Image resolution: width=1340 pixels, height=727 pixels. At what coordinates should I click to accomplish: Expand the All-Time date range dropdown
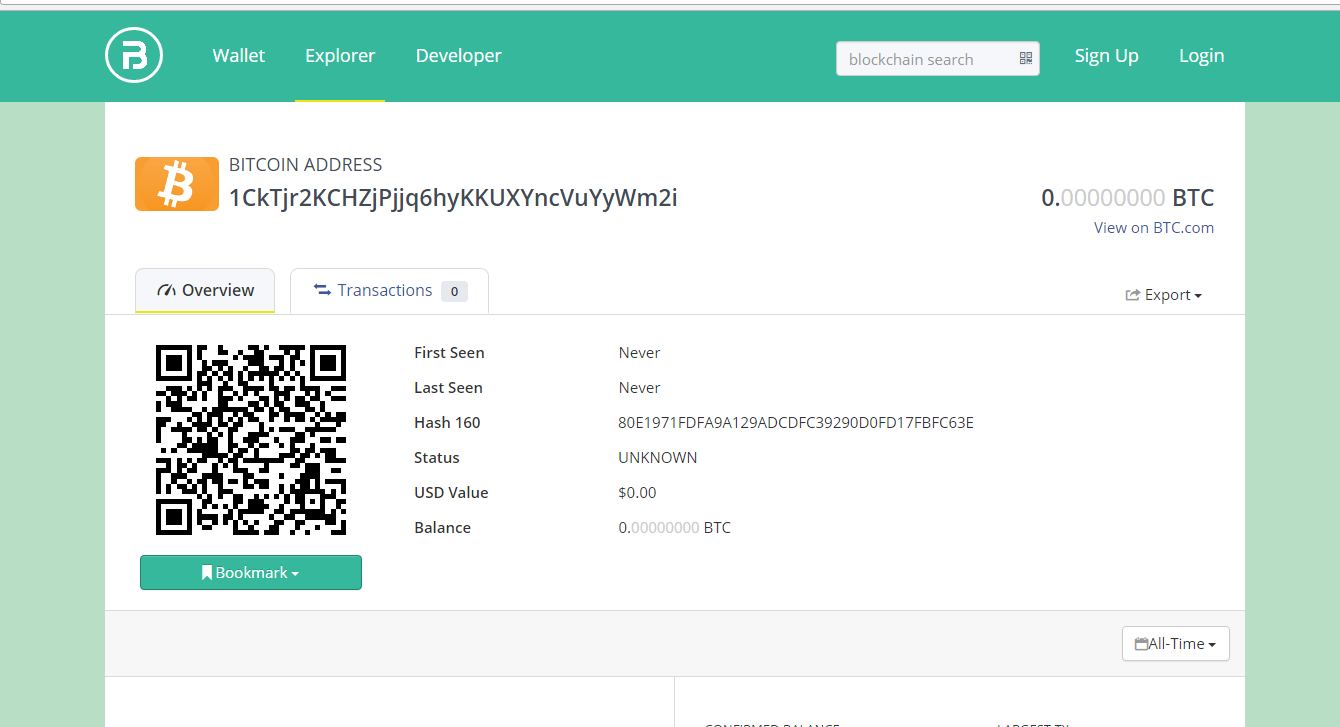click(1175, 644)
